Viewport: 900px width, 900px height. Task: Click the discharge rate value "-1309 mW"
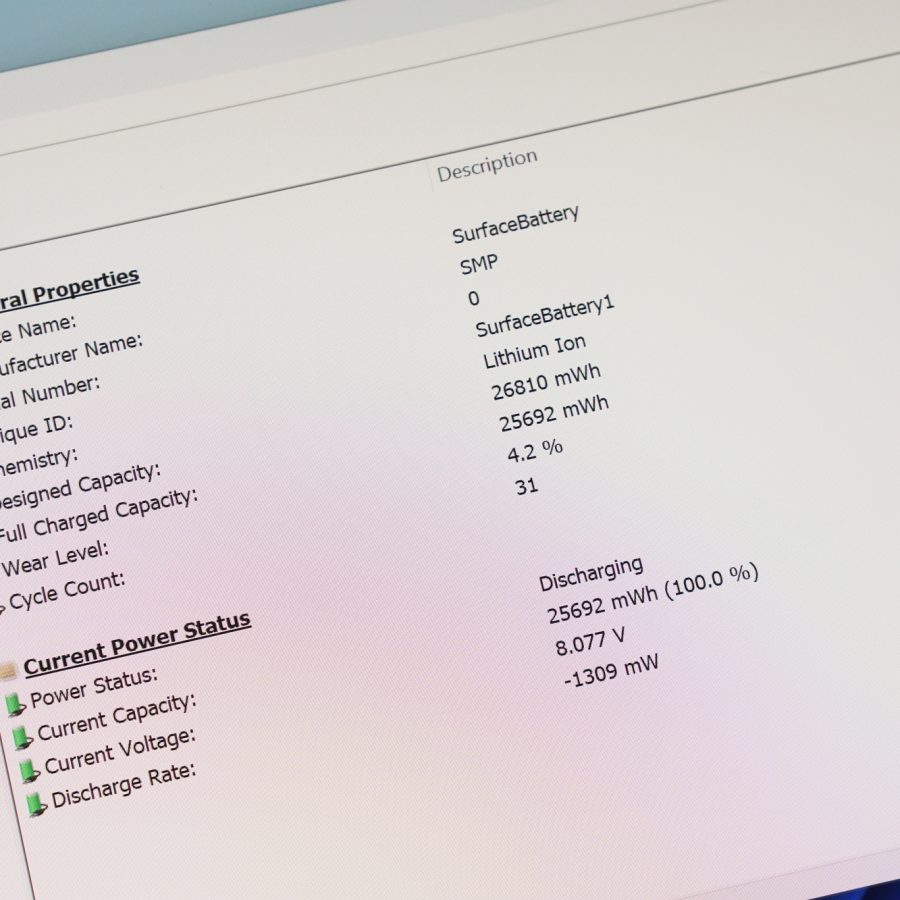click(x=611, y=671)
